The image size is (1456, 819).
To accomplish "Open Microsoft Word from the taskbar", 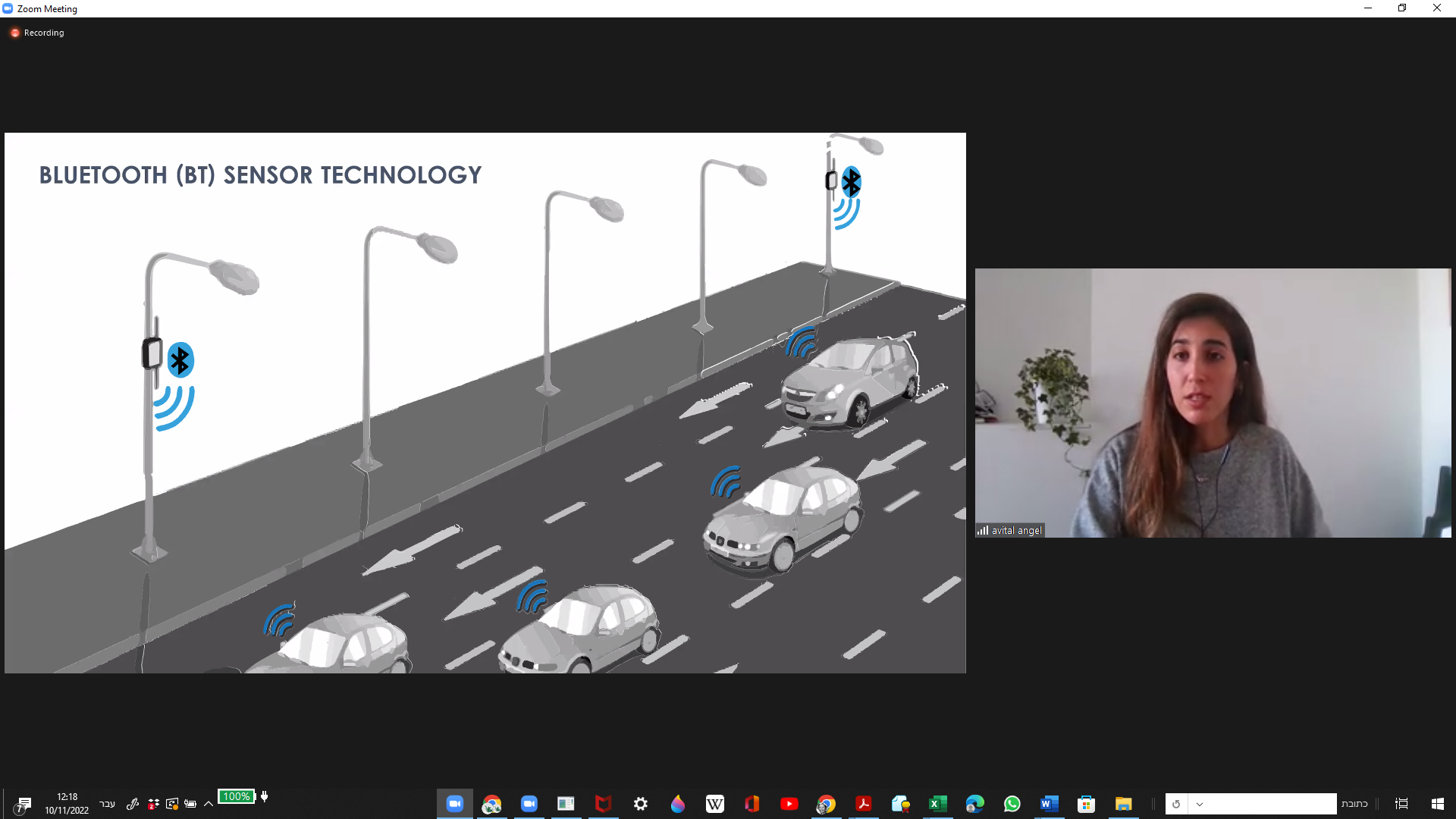I will [x=1049, y=804].
